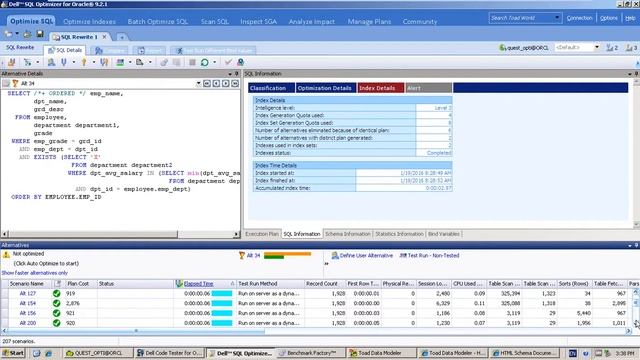
Task: Open the Options link at top right
Action: [609, 18]
